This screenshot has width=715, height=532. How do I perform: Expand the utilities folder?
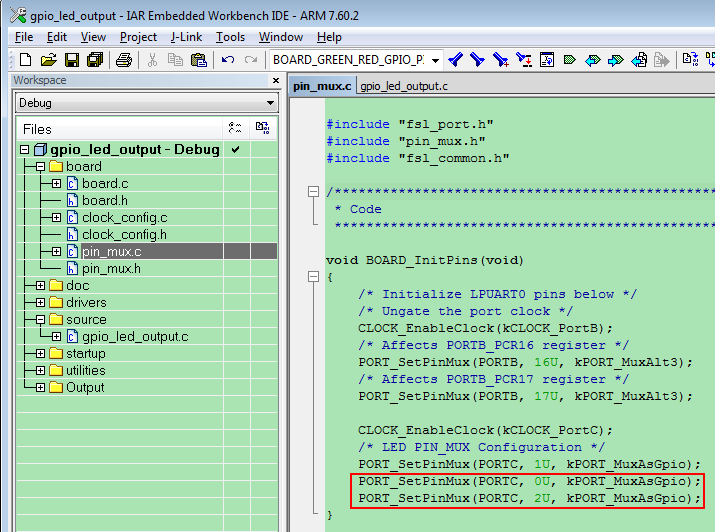(x=41, y=370)
